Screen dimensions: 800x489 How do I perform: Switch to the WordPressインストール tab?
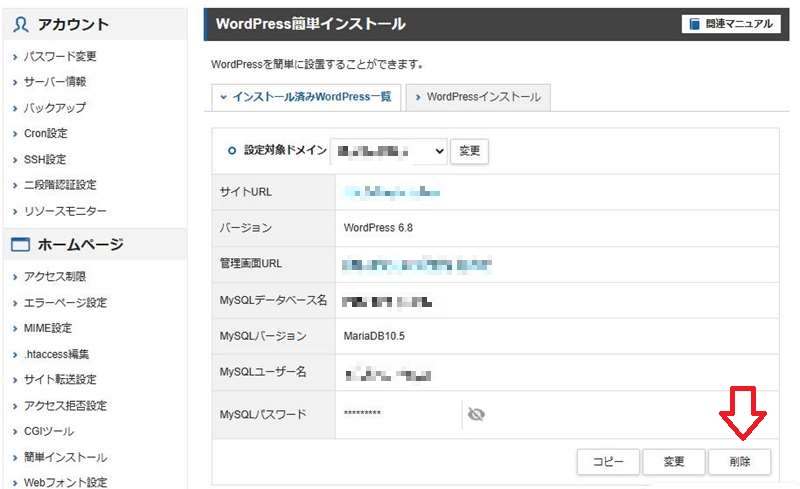(x=478, y=97)
